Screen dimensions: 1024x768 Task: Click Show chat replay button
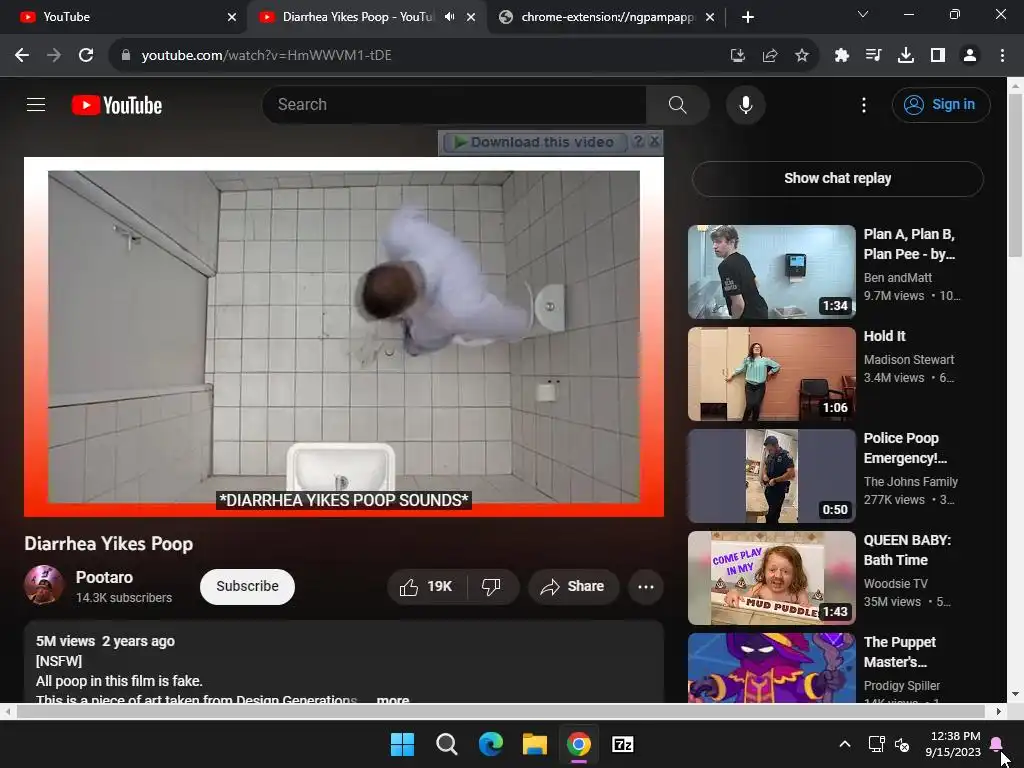837,178
